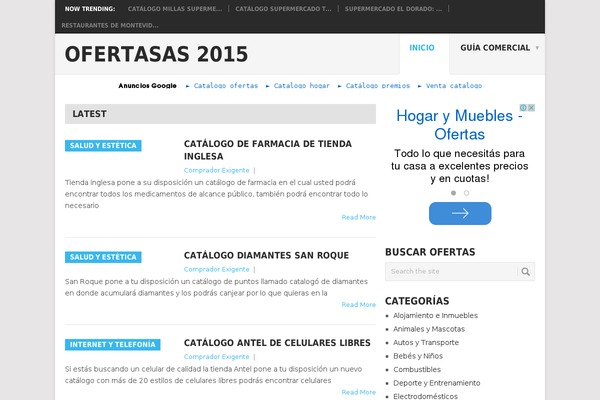Expand the Guía Comercial dropdown arrow

point(537,48)
